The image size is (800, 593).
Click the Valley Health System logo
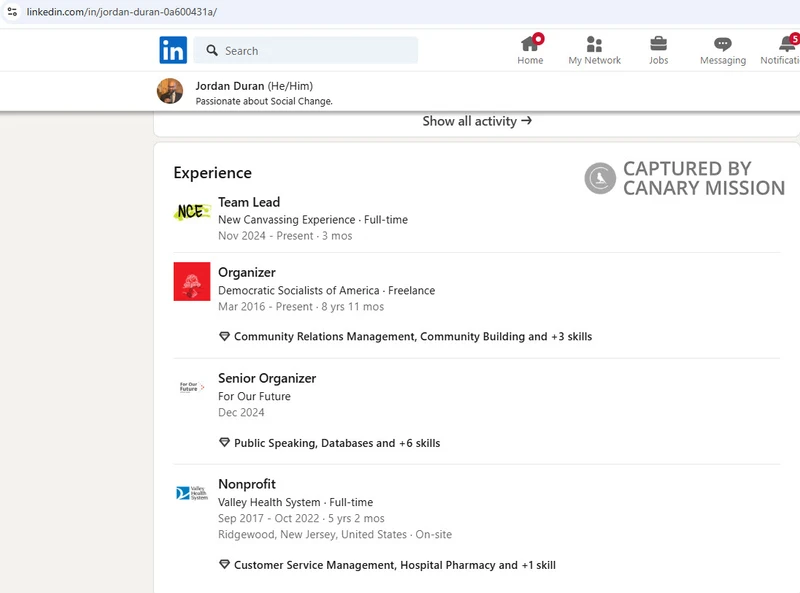click(192, 493)
